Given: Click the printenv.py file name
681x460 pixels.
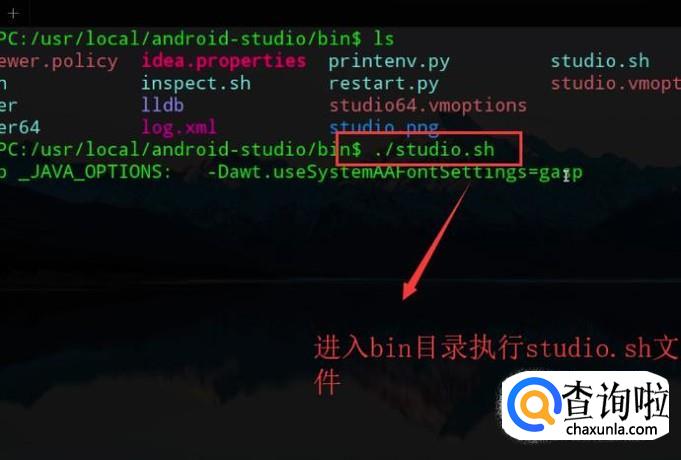Looking at the screenshot, I should tap(389, 62).
